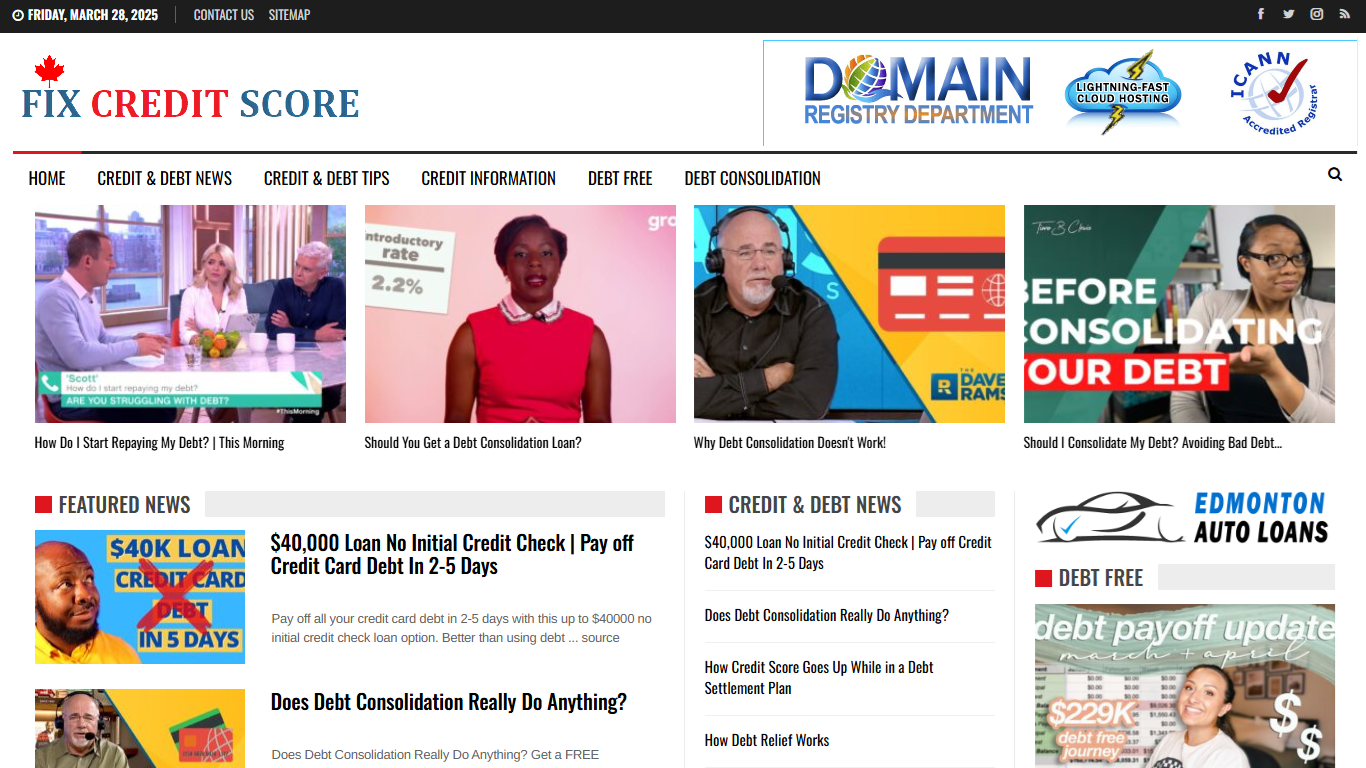Open the Debt Consolidation menu item
Viewport: 1366px width, 768px height.
752,178
